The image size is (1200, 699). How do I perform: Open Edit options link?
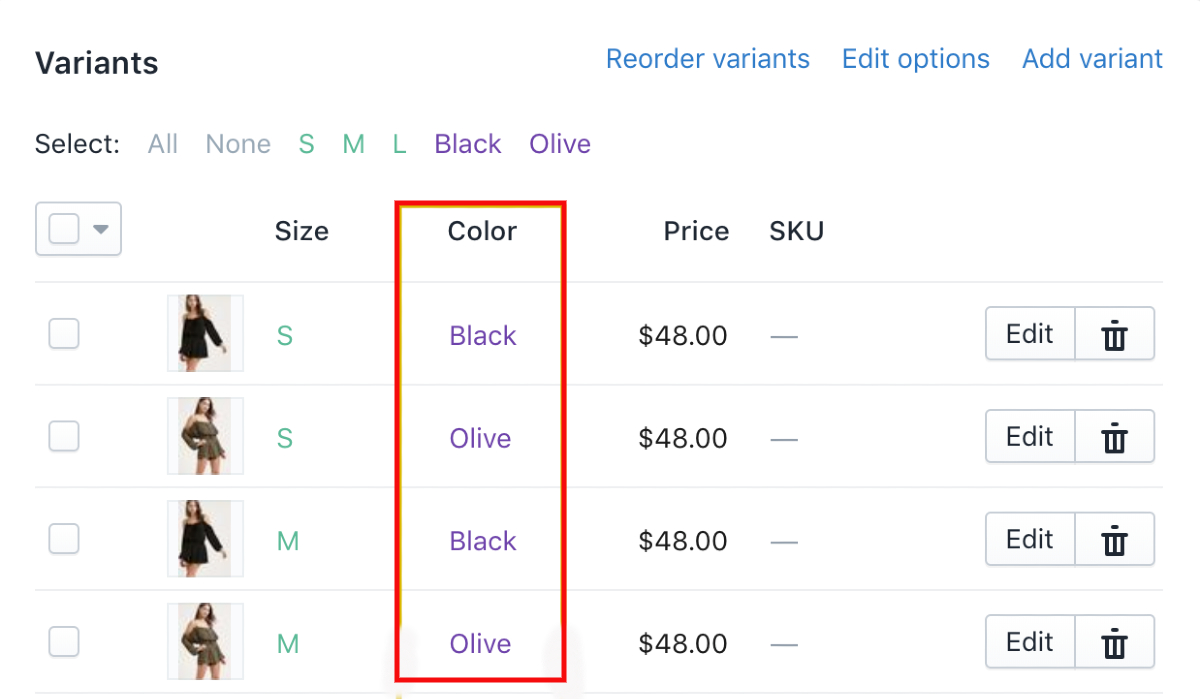(915, 59)
